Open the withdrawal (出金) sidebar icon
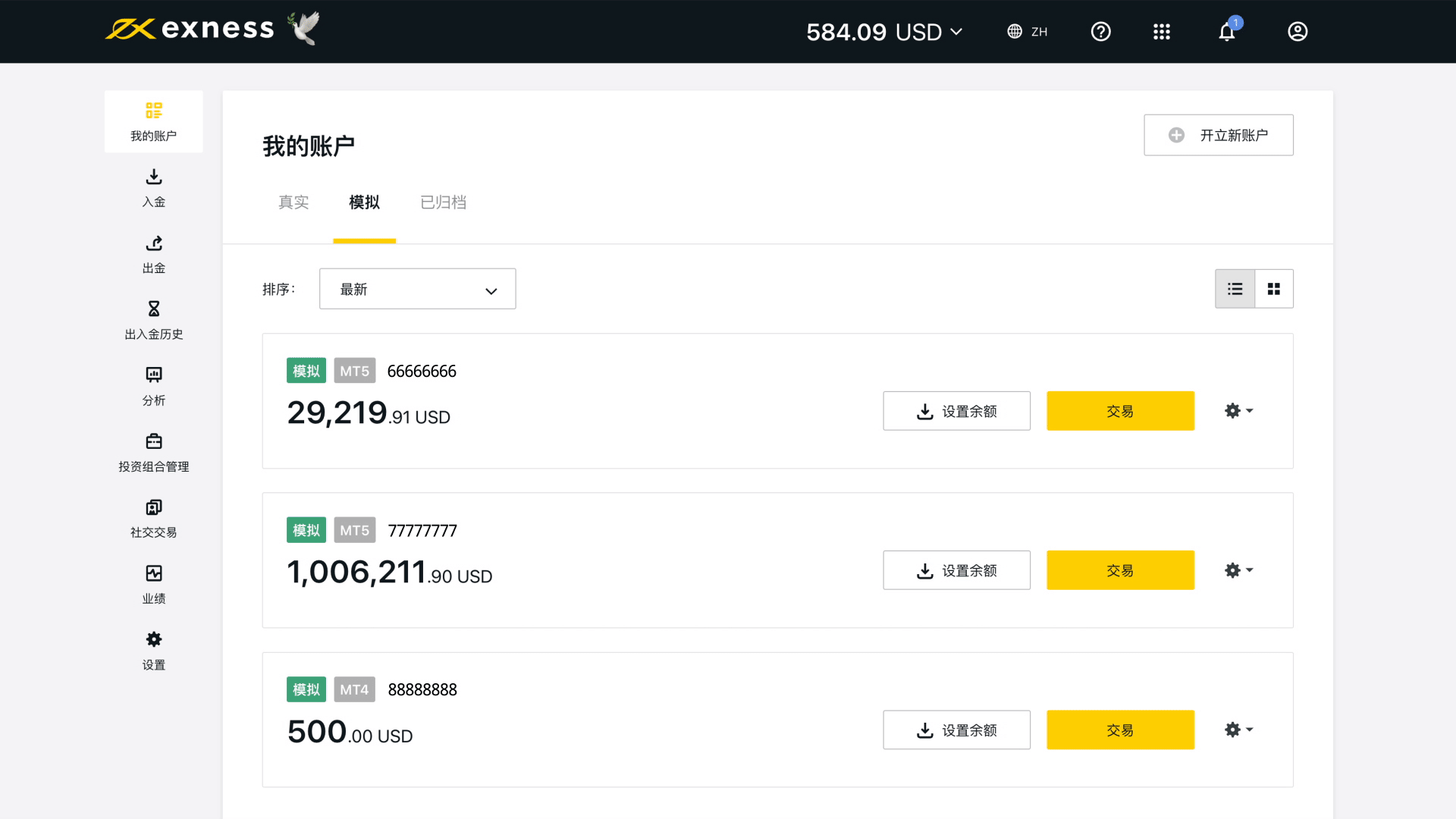Screen dimensions: 1456x819 coord(154,243)
